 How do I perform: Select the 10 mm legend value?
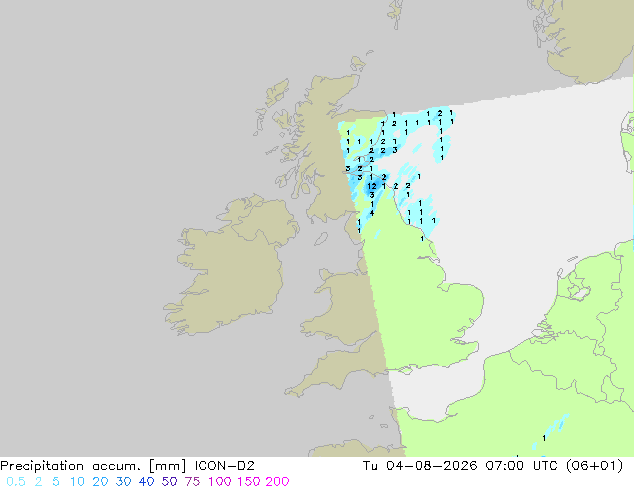click(x=77, y=482)
